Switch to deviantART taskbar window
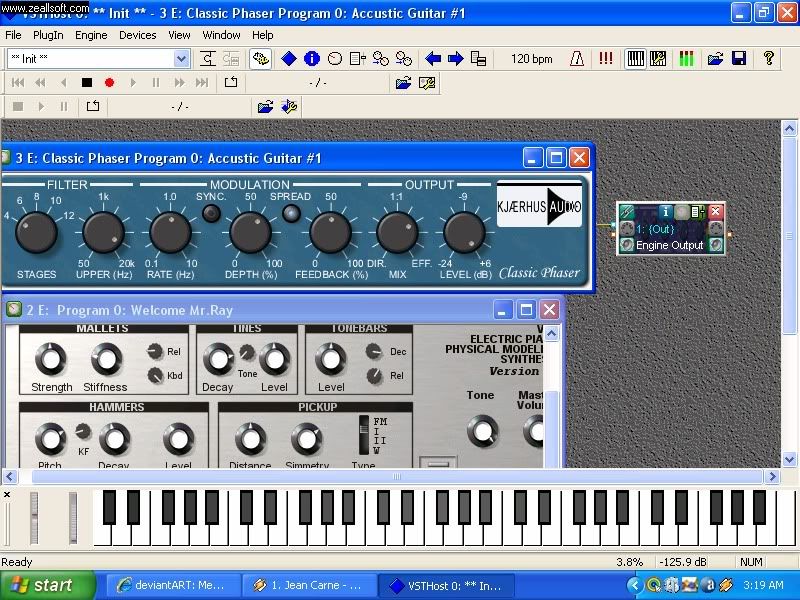The width and height of the screenshot is (800, 600). [172, 585]
